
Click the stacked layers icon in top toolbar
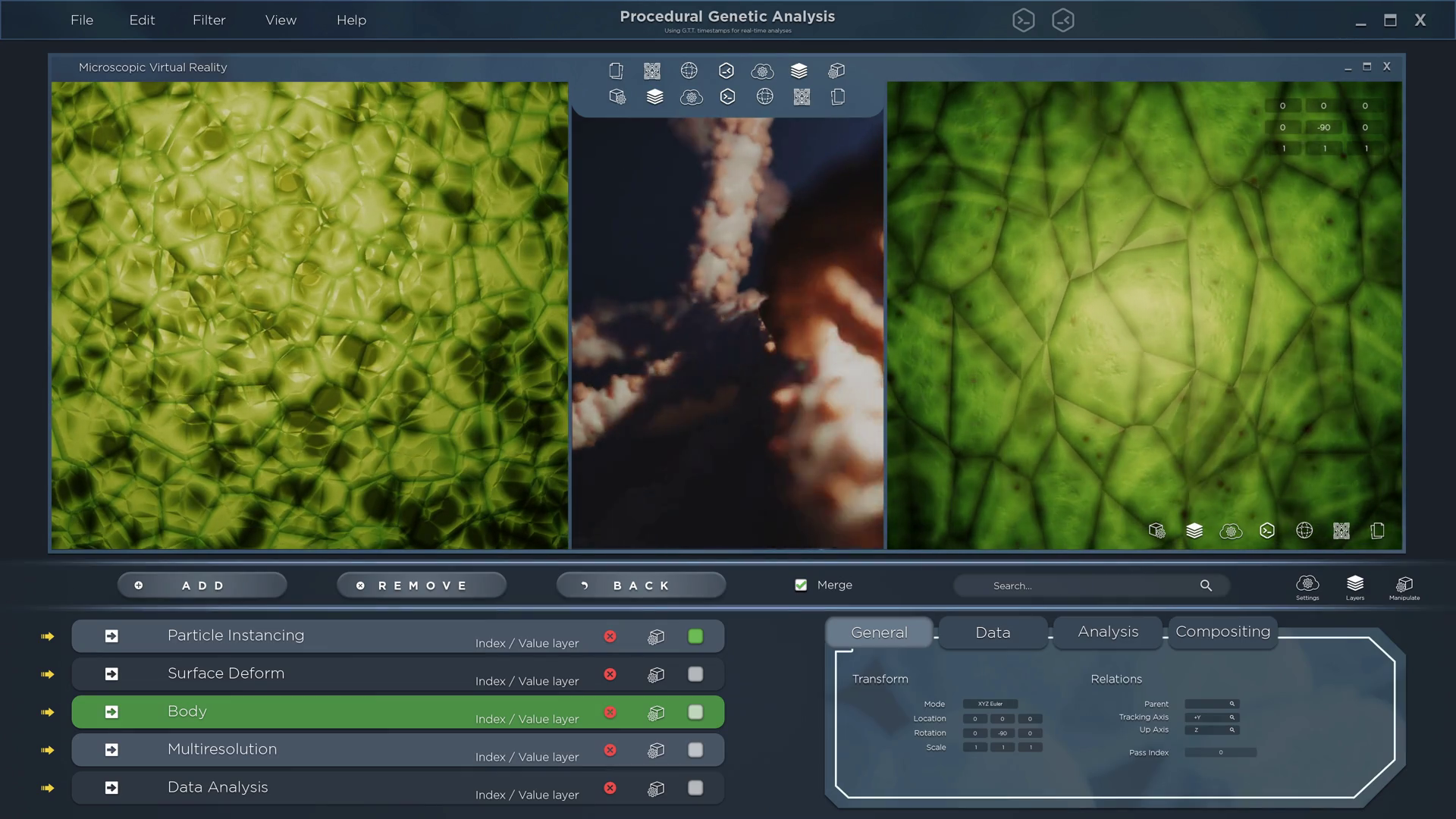coord(799,71)
